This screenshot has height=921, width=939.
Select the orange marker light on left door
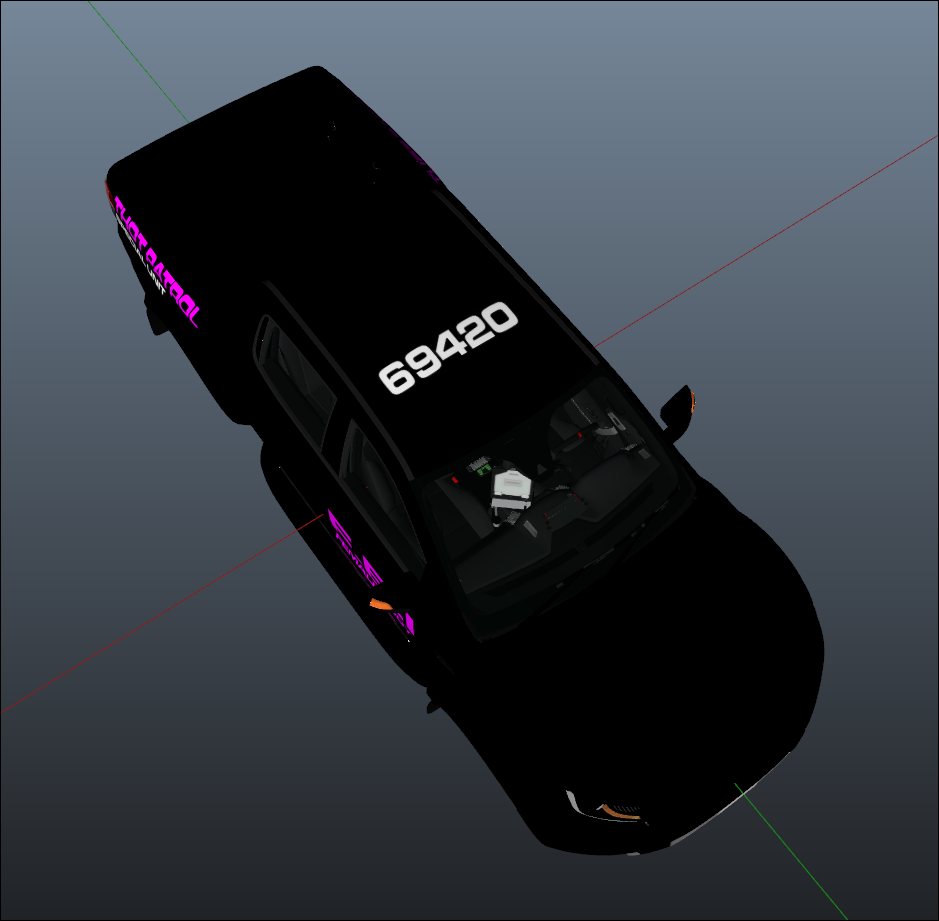pos(380,604)
